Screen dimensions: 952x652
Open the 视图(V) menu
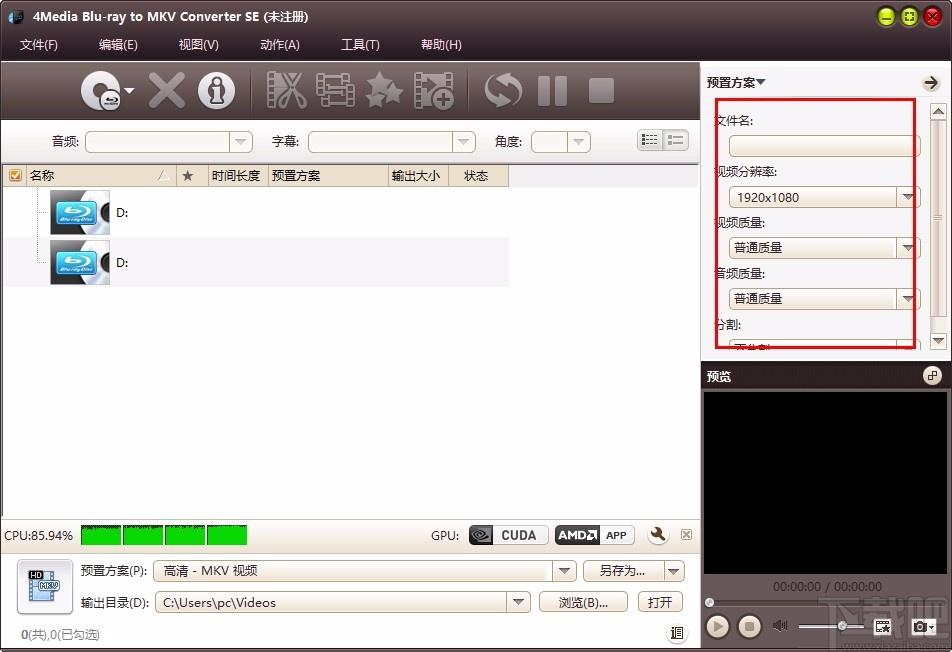point(199,44)
